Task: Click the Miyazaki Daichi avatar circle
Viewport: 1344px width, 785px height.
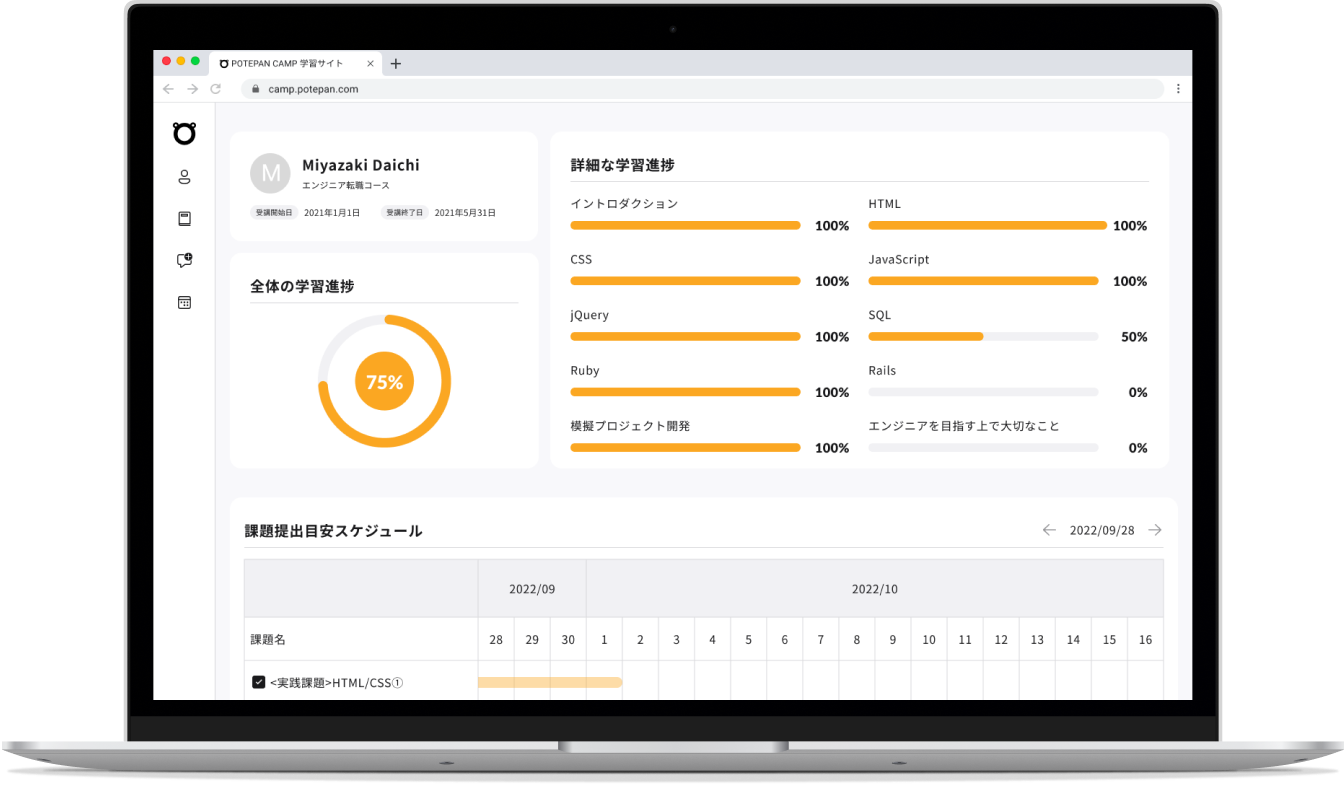Action: click(270, 173)
